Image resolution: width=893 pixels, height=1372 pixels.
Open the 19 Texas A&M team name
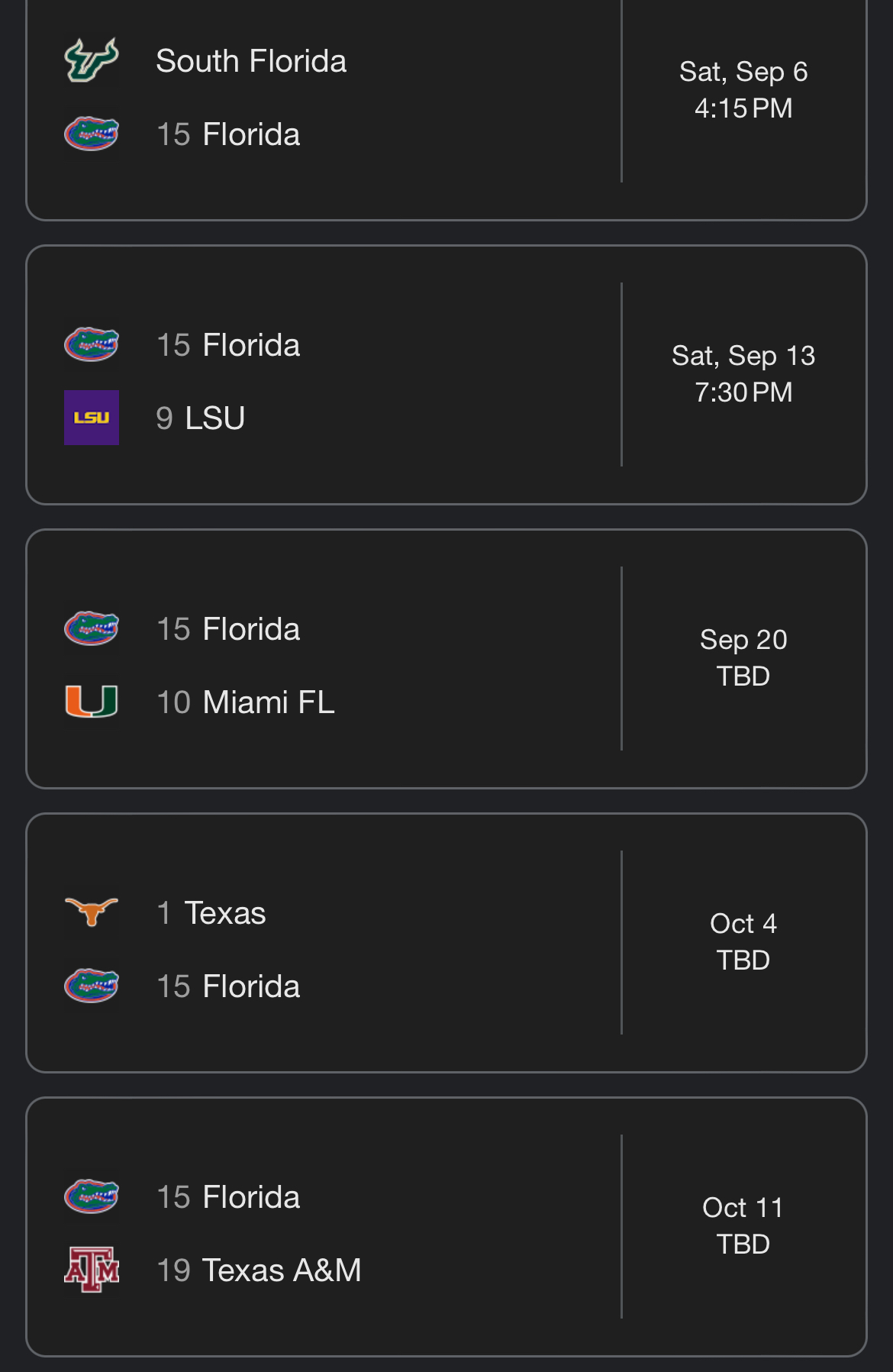point(259,1270)
